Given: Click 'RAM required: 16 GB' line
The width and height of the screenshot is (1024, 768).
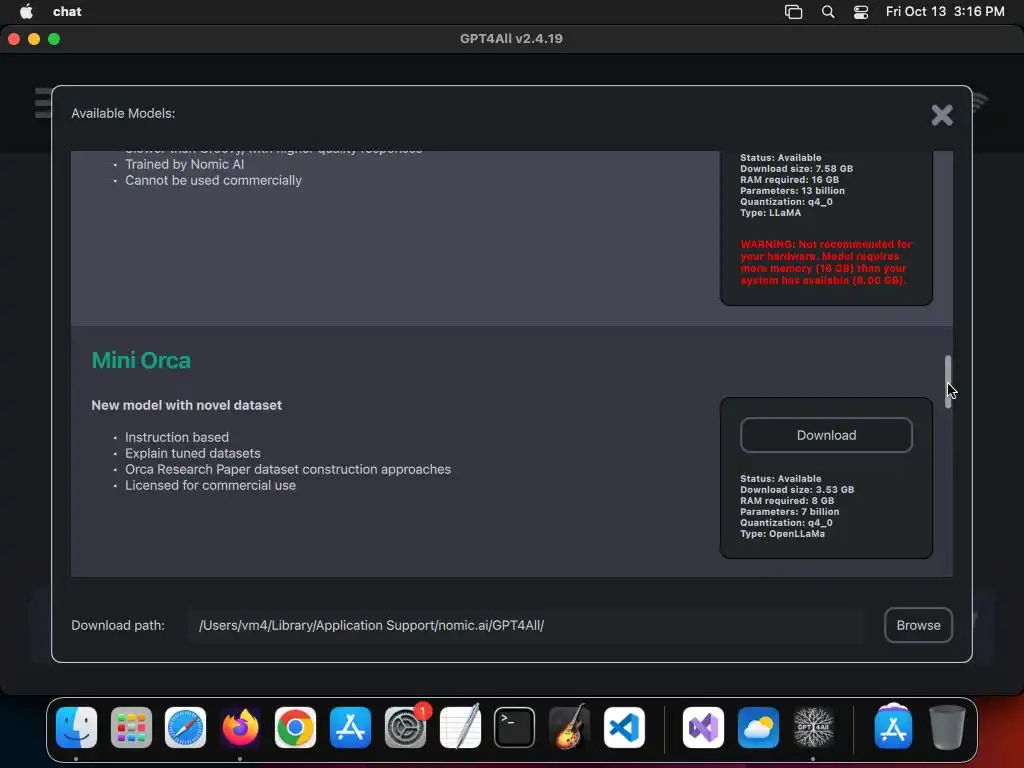Looking at the screenshot, I should (790, 180).
